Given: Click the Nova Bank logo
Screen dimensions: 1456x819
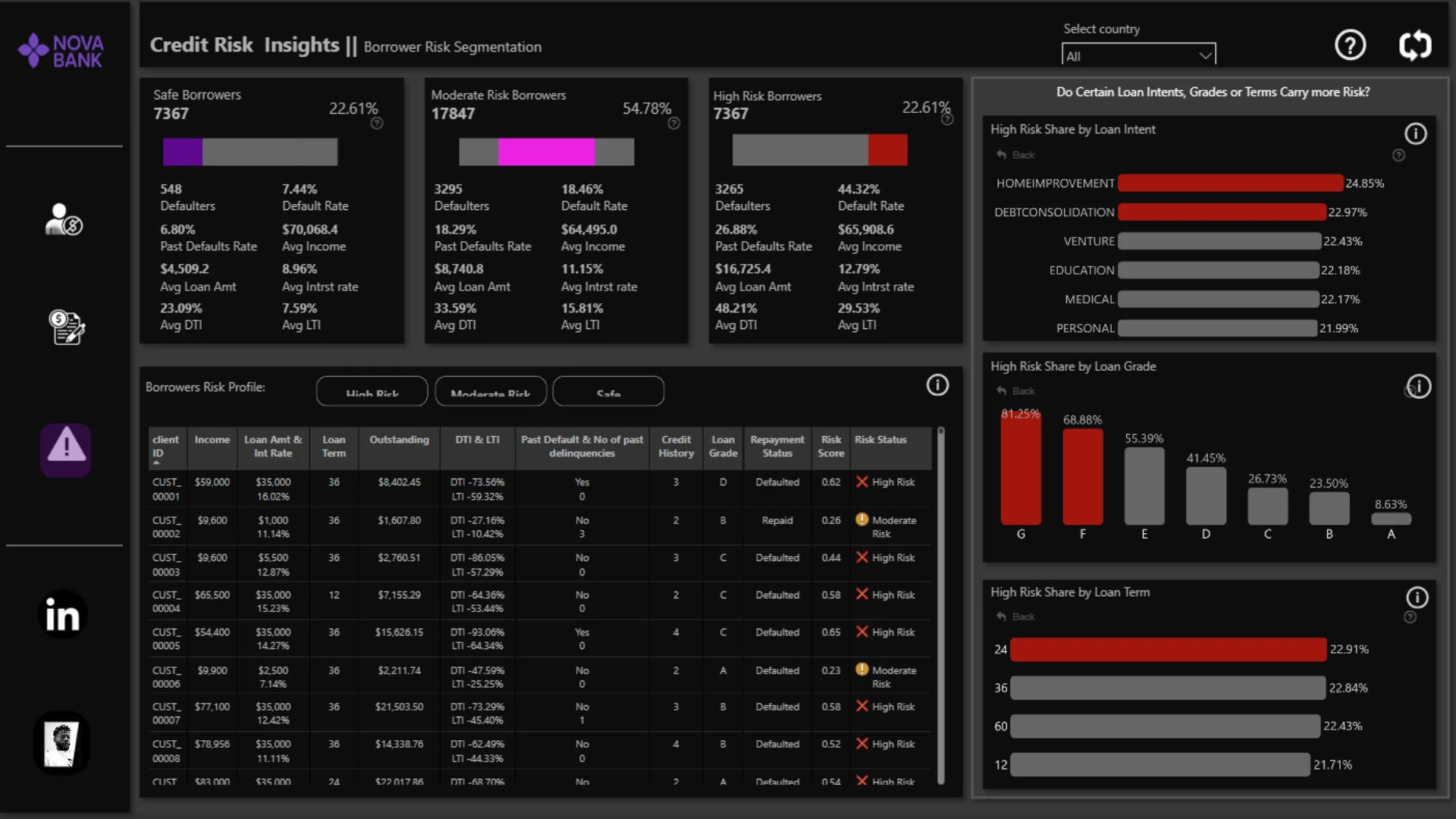Looking at the screenshot, I should pyautogui.click(x=61, y=51).
